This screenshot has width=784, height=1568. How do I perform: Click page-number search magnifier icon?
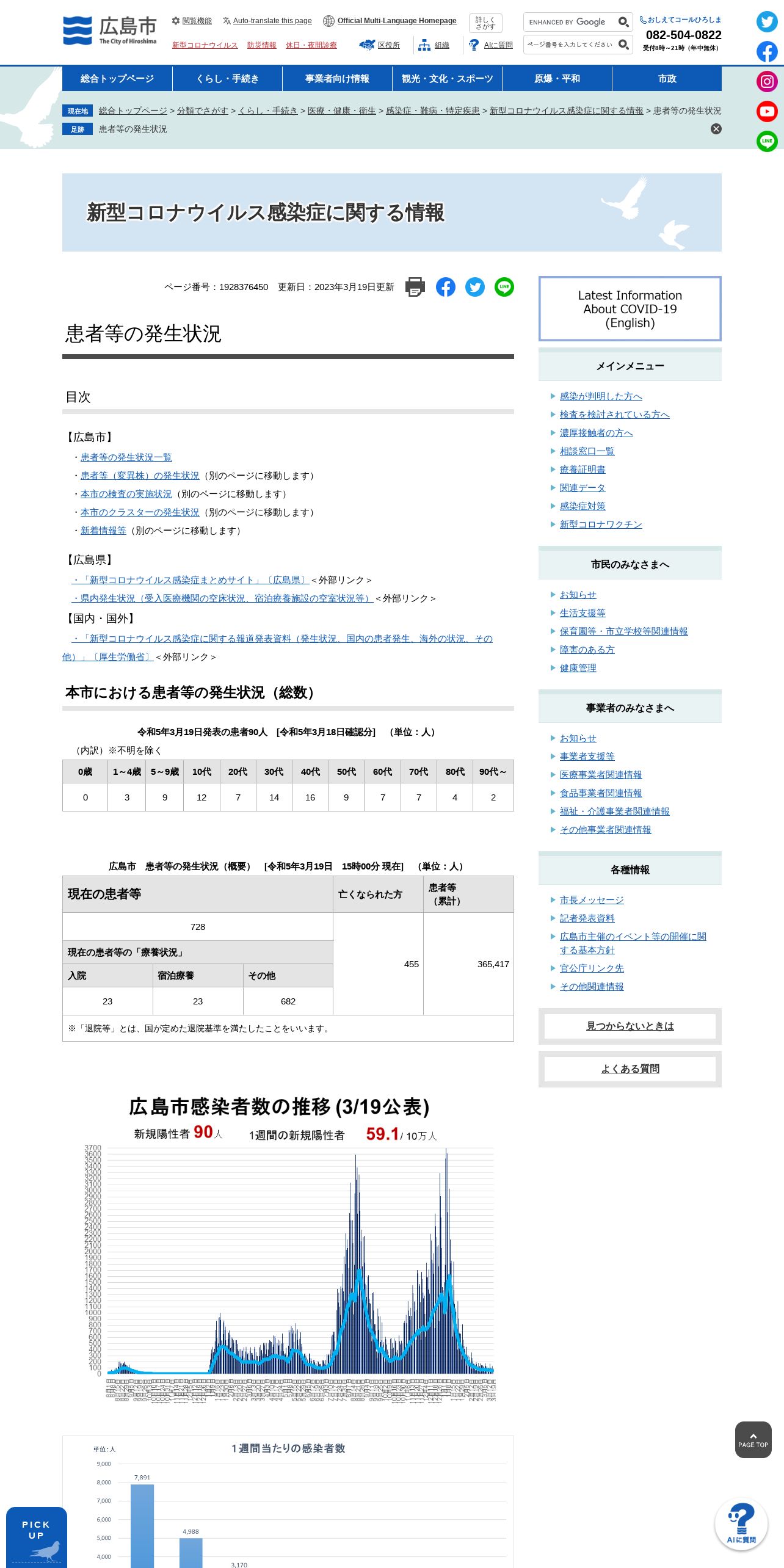click(623, 45)
